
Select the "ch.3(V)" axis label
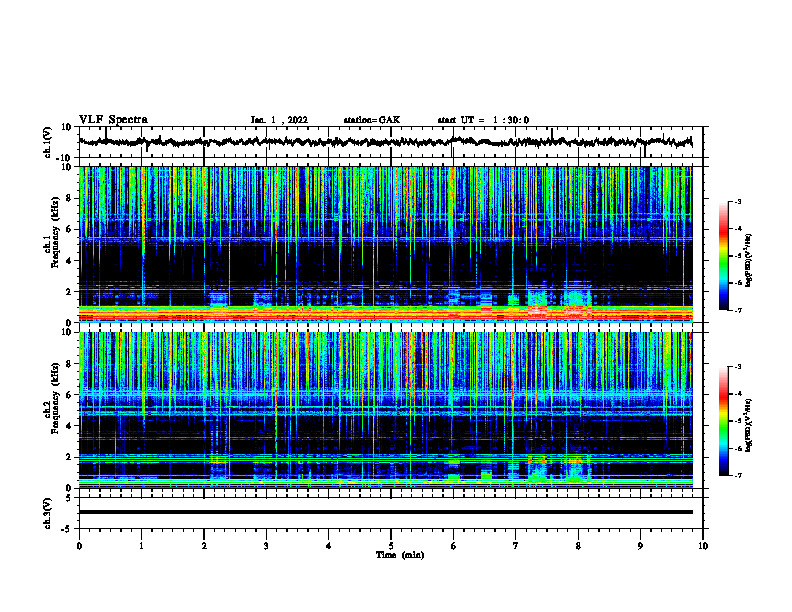[48, 513]
